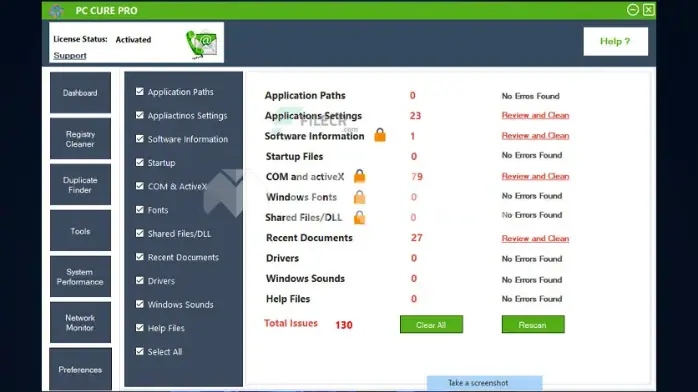Click No Errors Found beside Startup Files
Viewport: 698px width, 392px height.
[x=532, y=155]
